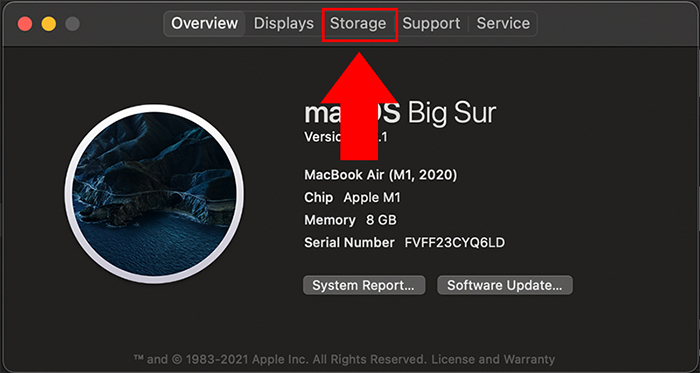Go to the Service tab
700x373 pixels.
503,24
